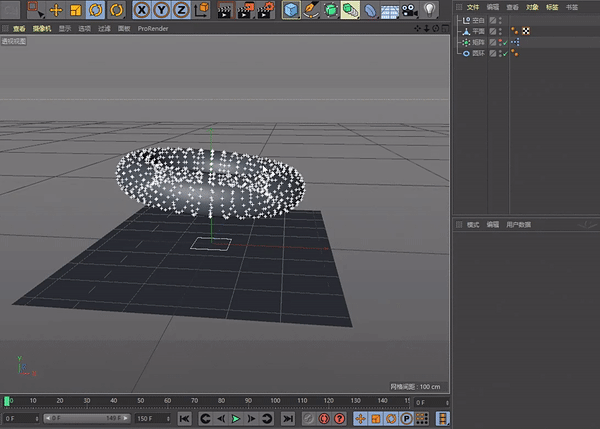This screenshot has height=429, width=600.
Task: Jump to the end of the animation
Action: (288, 419)
